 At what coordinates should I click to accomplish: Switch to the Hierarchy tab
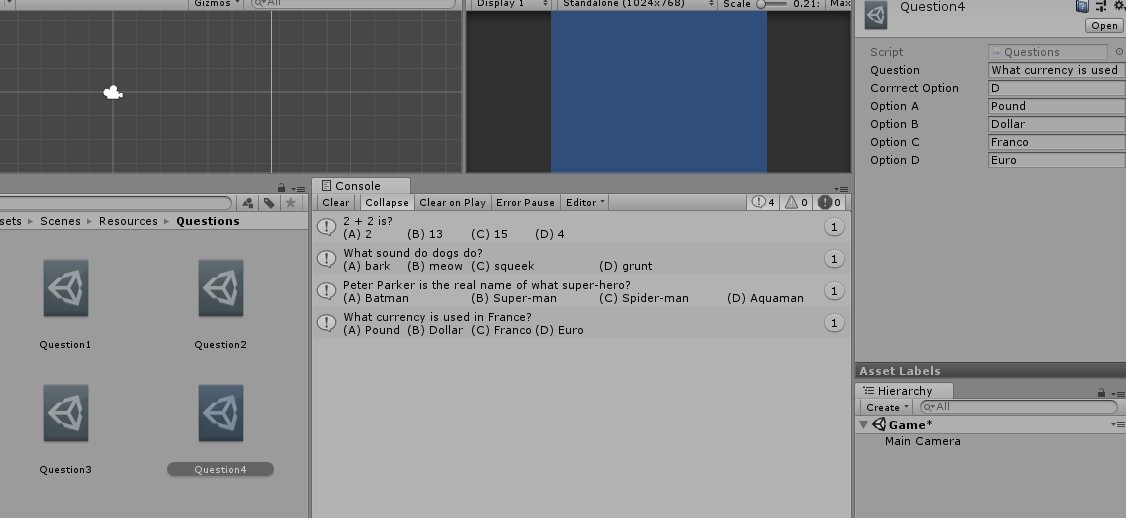(x=905, y=391)
